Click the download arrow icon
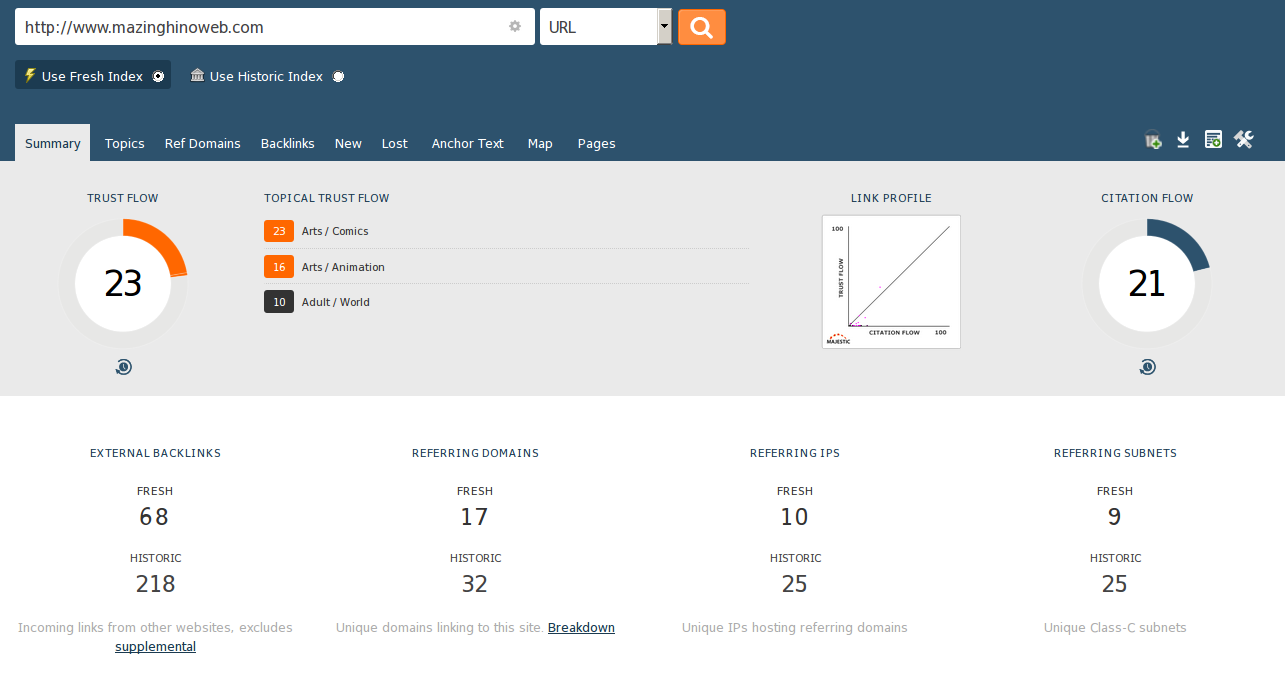This screenshot has height=692, width=1285. click(x=1183, y=140)
